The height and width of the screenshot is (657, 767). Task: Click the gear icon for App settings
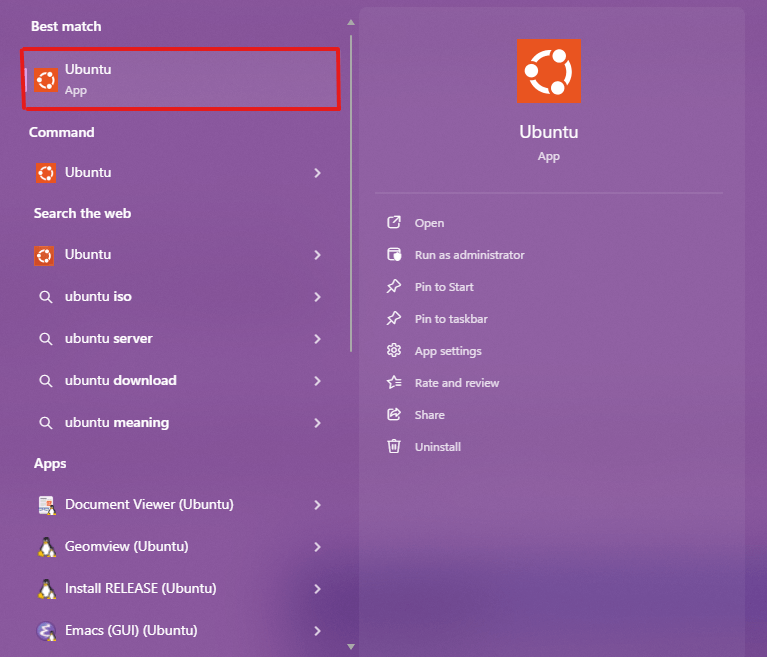[x=394, y=350]
